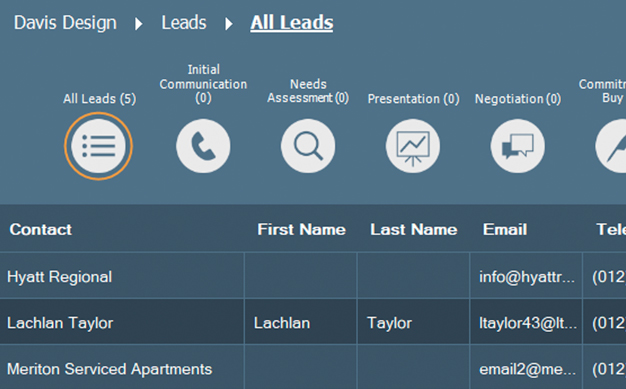
Task: Click the Initial Communication (0) label
Action: coord(203,84)
